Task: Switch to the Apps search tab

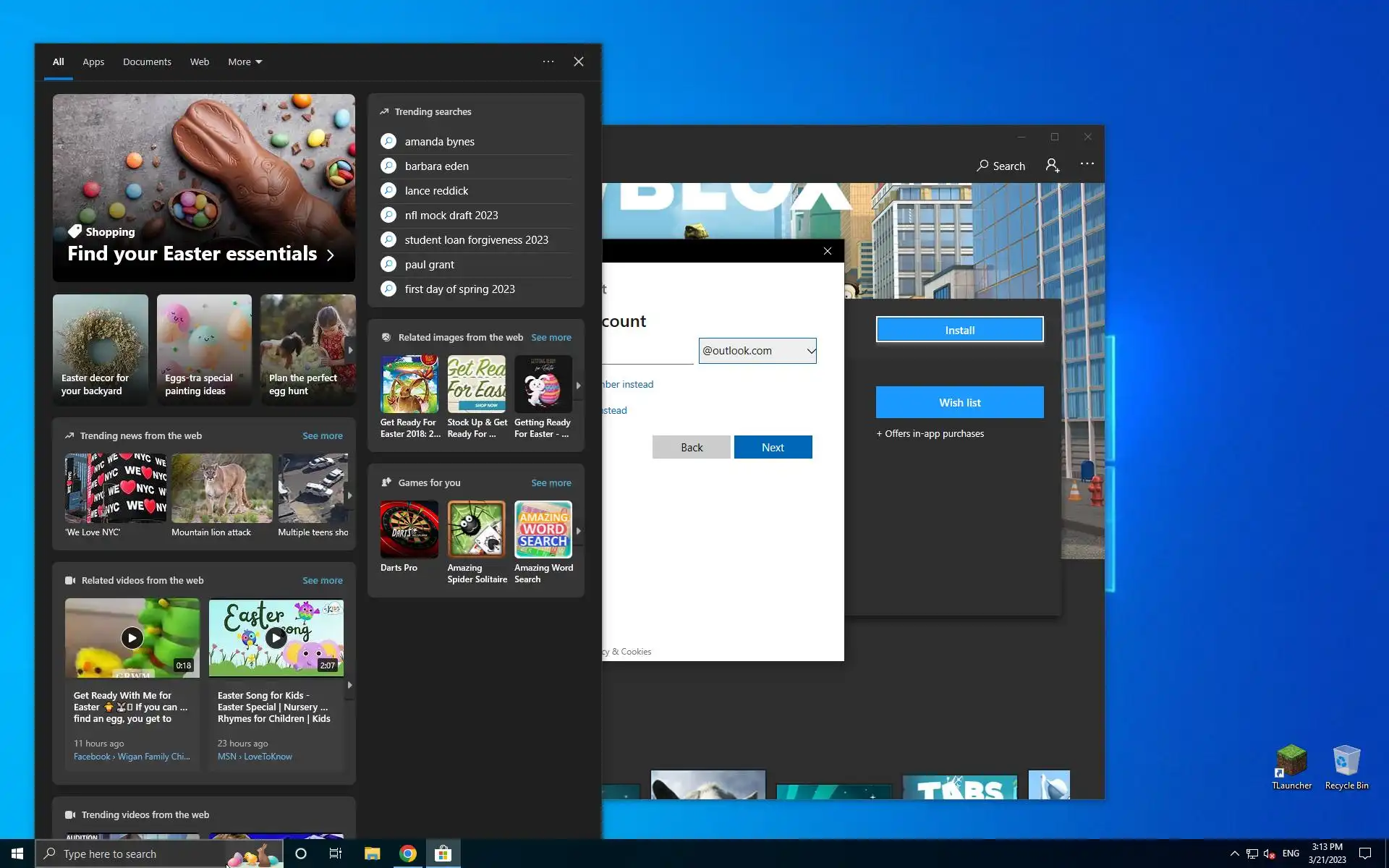Action: click(93, 61)
